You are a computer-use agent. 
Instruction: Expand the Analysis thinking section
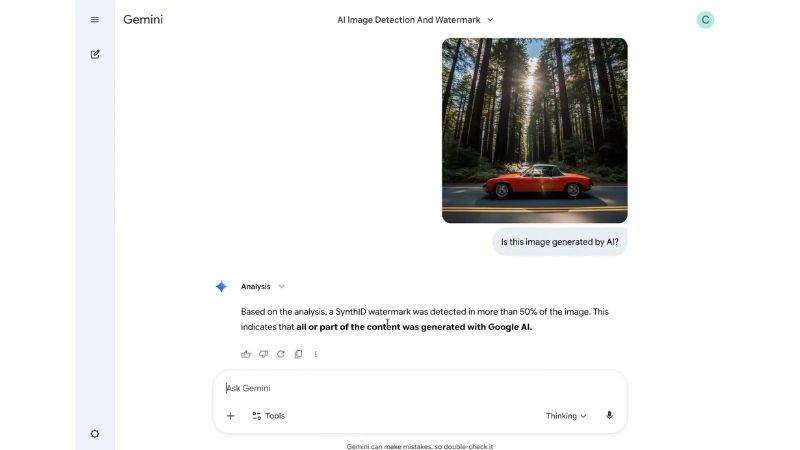263,286
